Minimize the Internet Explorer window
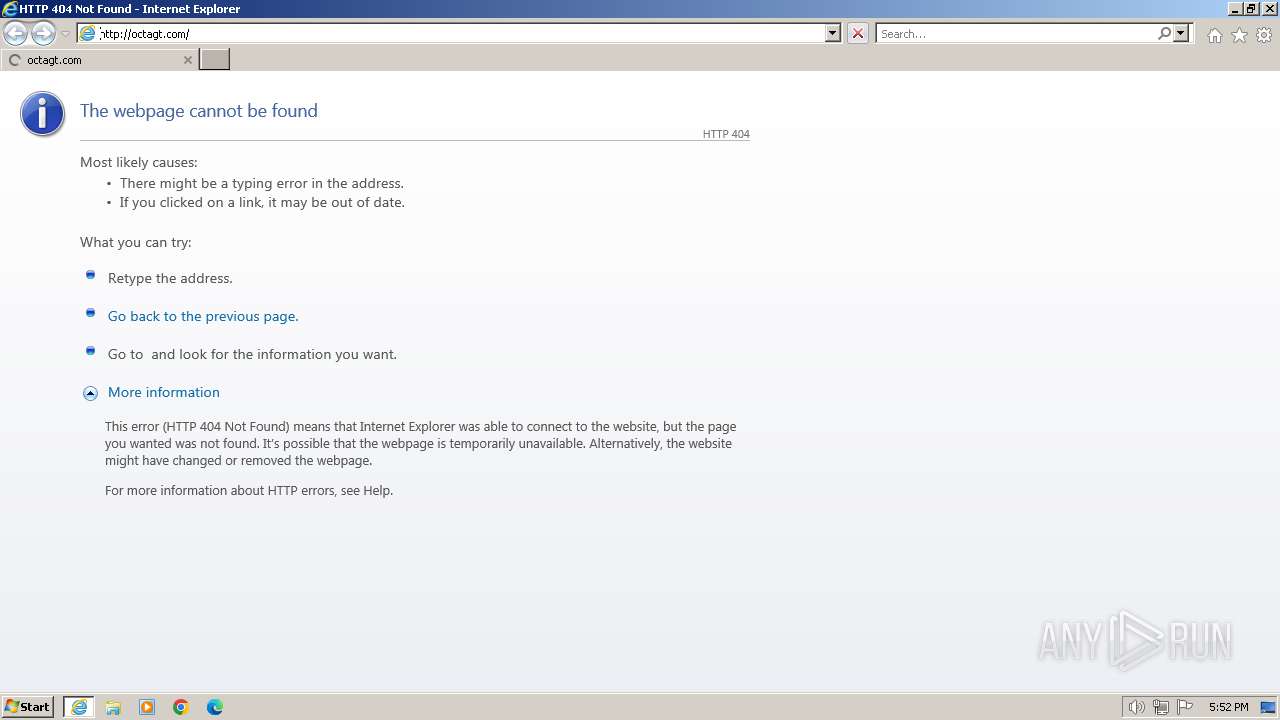The image size is (1280, 720). [x=1236, y=9]
